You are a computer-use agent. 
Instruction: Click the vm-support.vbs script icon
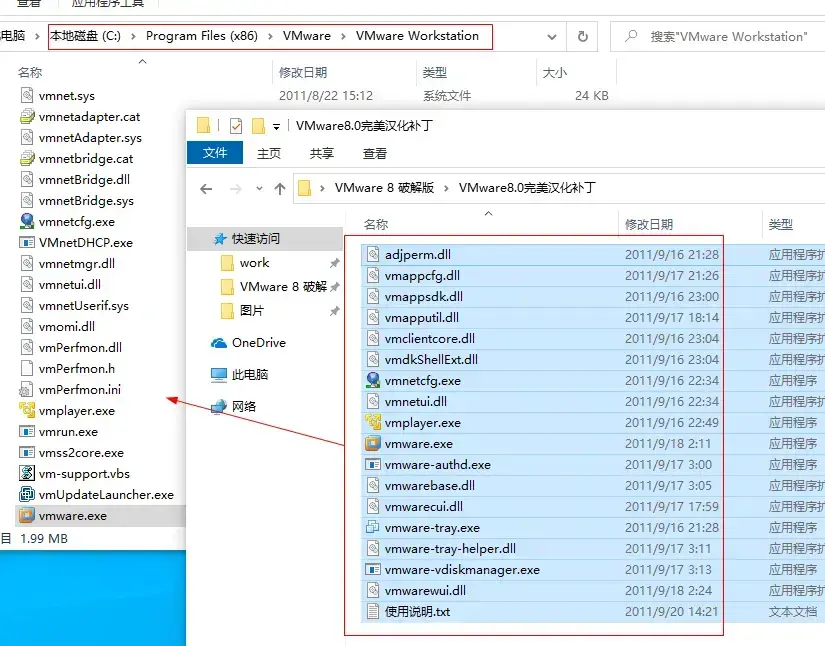tap(27, 473)
